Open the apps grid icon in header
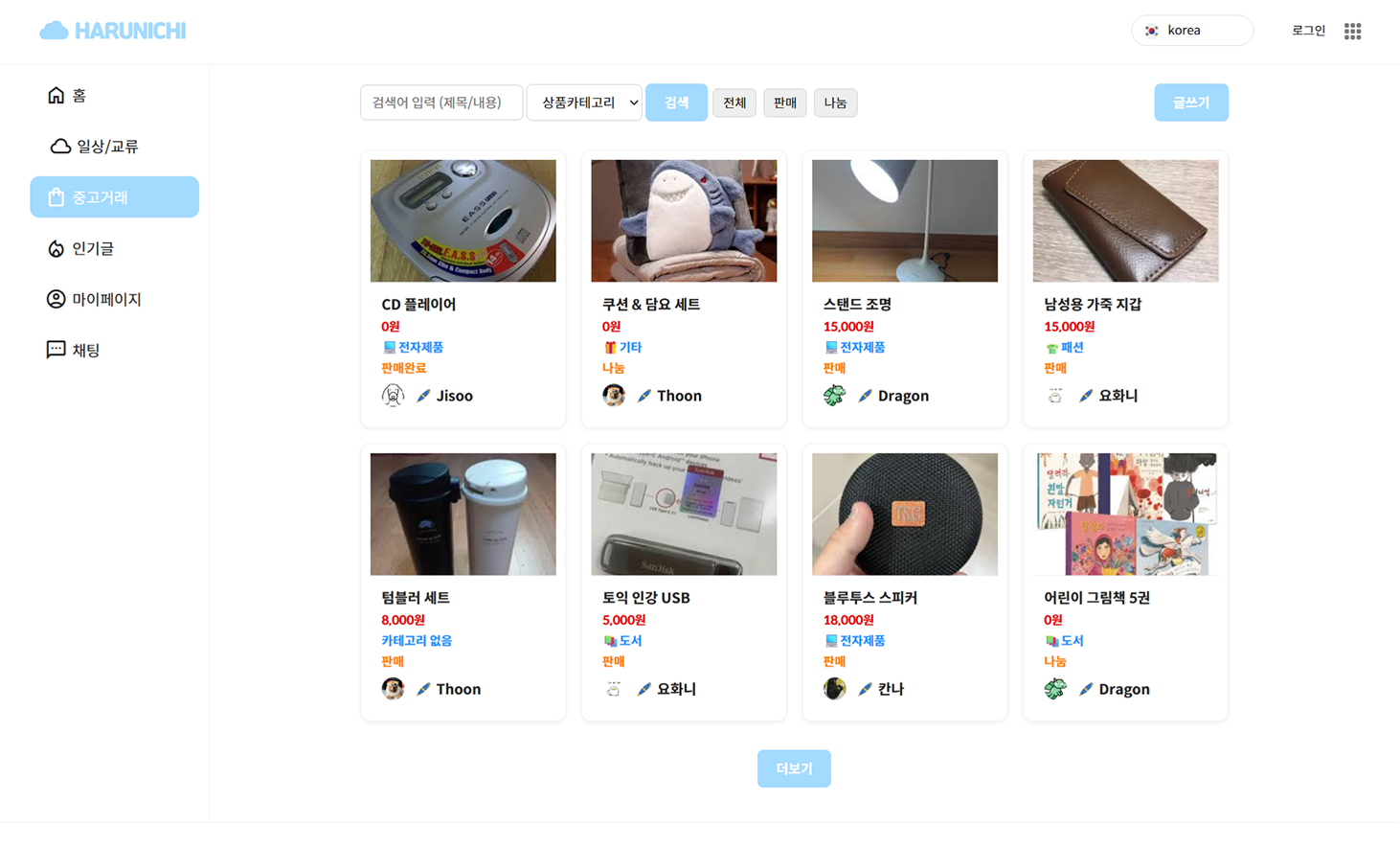Viewport: 1400px width, 847px height. (1352, 31)
